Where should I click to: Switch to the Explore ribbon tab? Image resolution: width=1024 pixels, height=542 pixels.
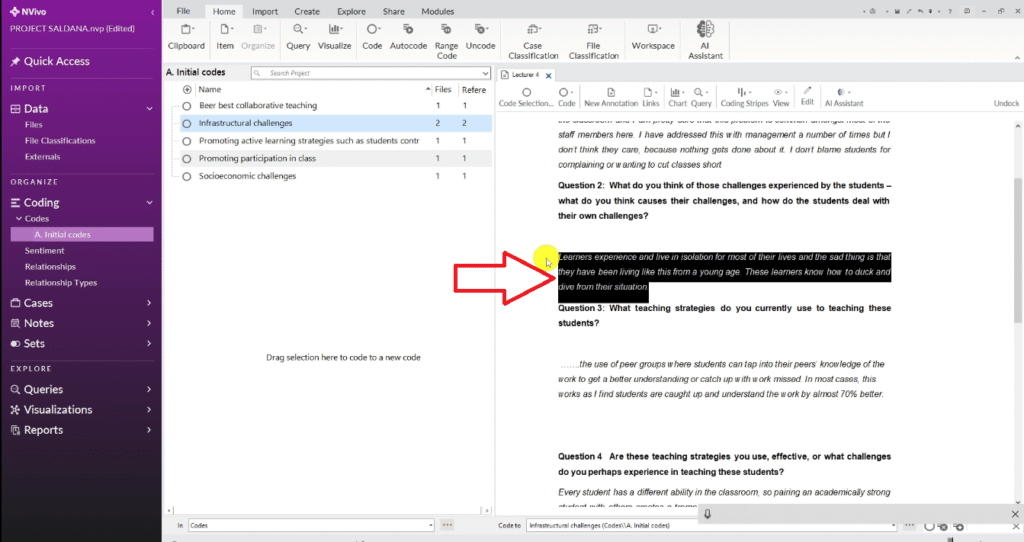point(350,11)
